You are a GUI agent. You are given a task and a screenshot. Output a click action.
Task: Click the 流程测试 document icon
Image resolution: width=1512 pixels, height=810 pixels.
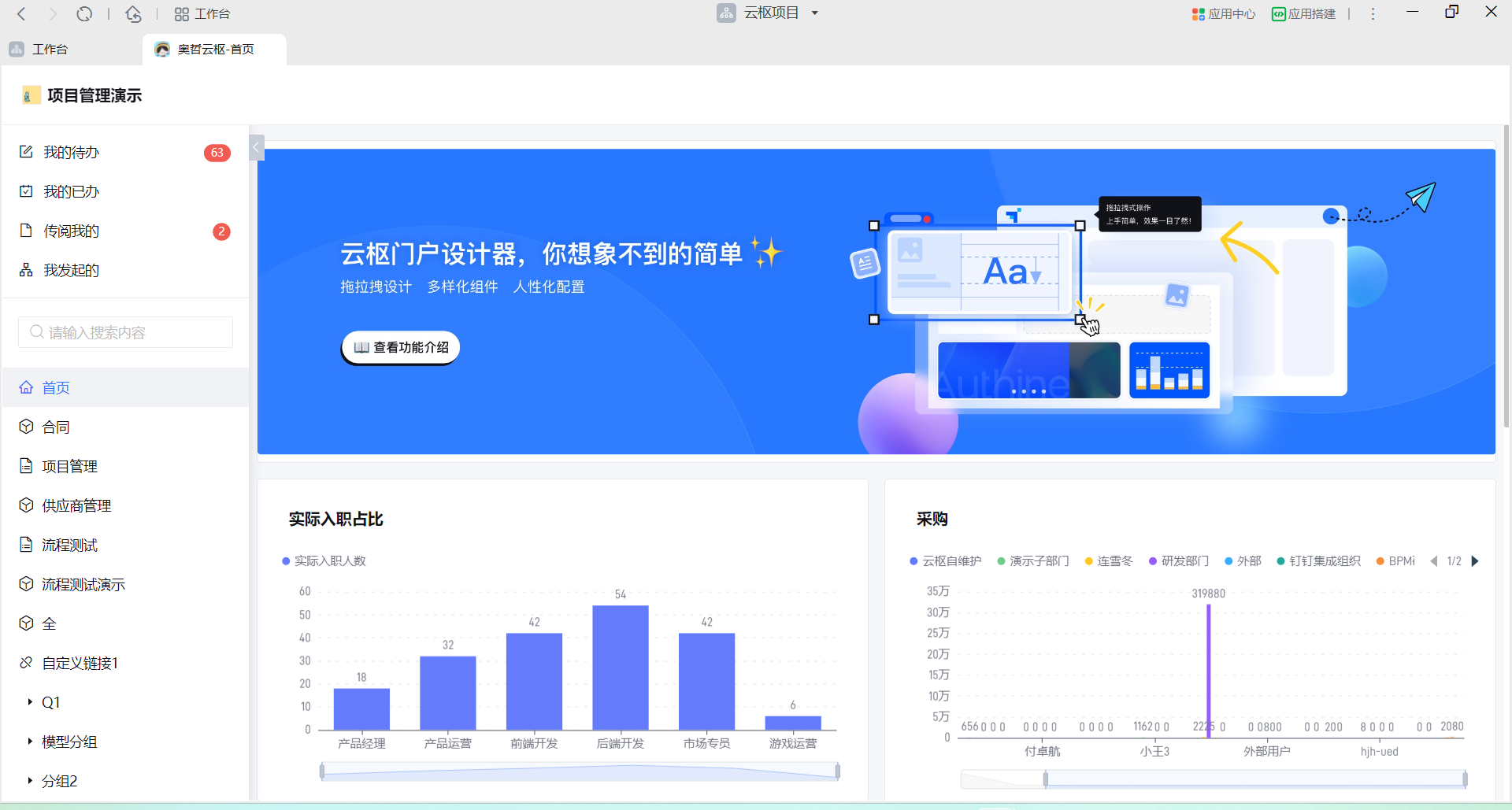[26, 544]
